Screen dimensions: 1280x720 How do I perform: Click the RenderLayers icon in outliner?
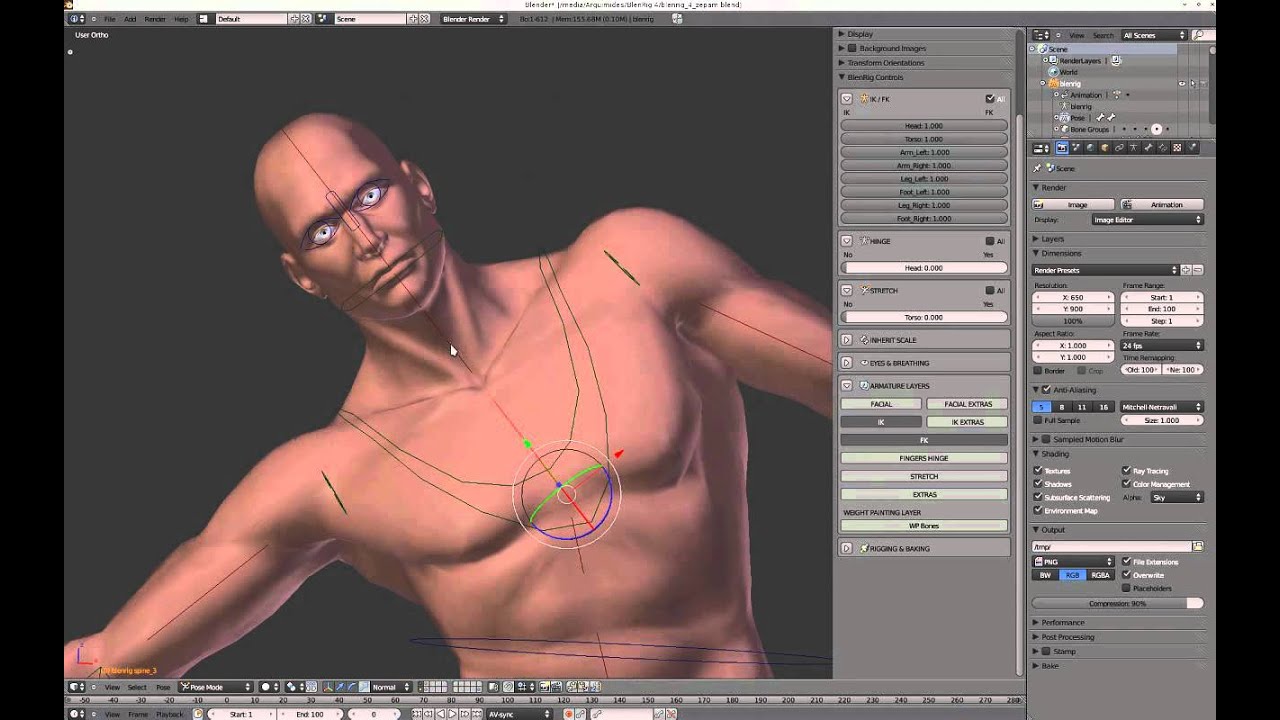point(1053,61)
